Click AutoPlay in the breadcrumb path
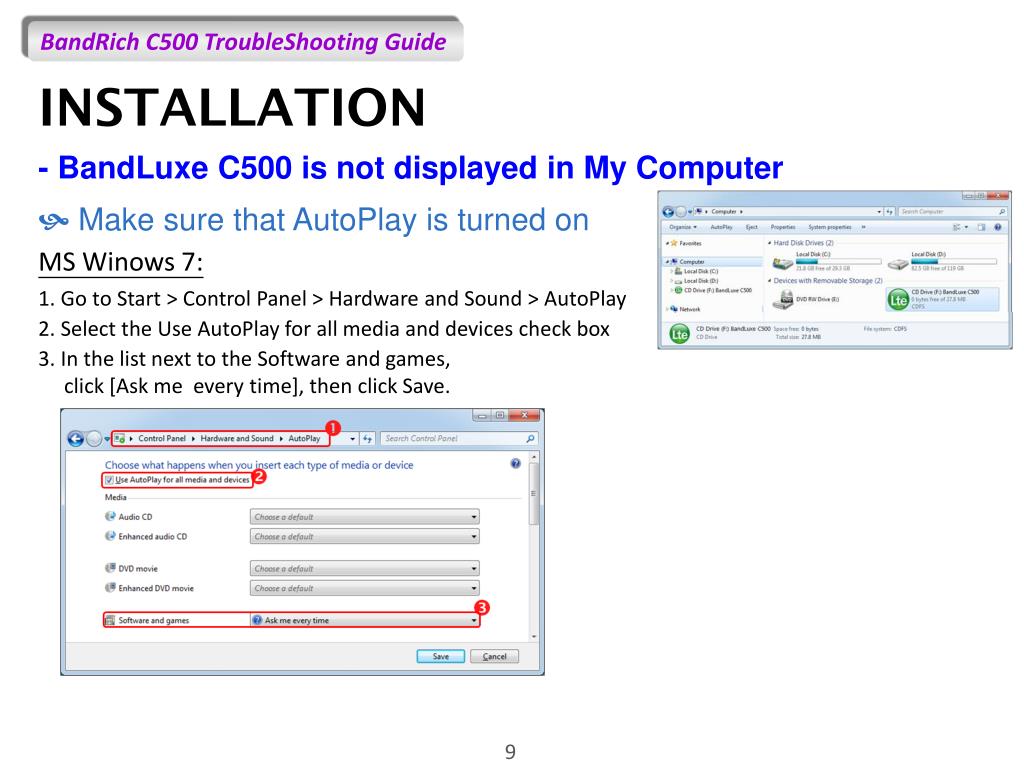Screen dimensions: 1024x768 [304, 439]
